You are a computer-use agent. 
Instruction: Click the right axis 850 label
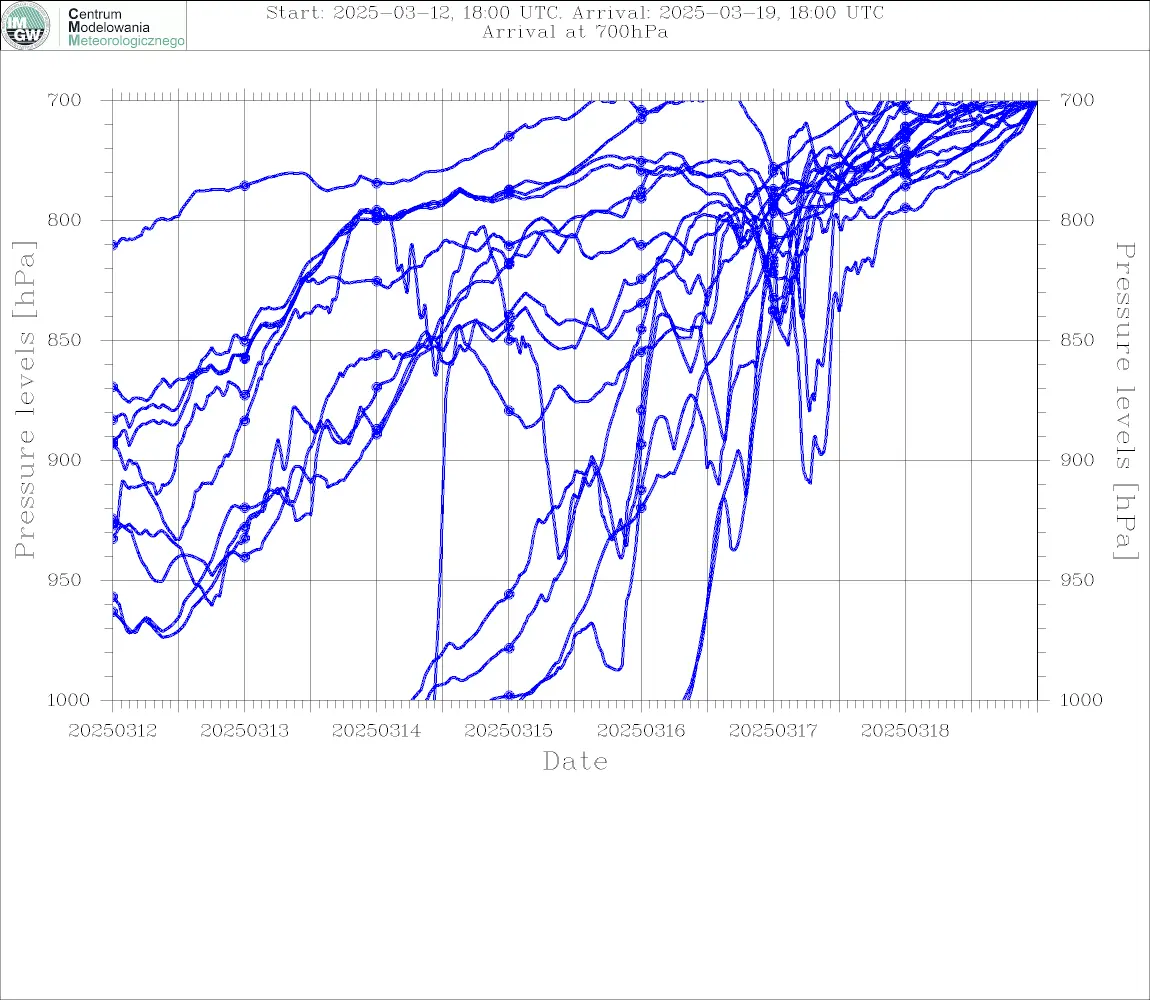click(1077, 340)
